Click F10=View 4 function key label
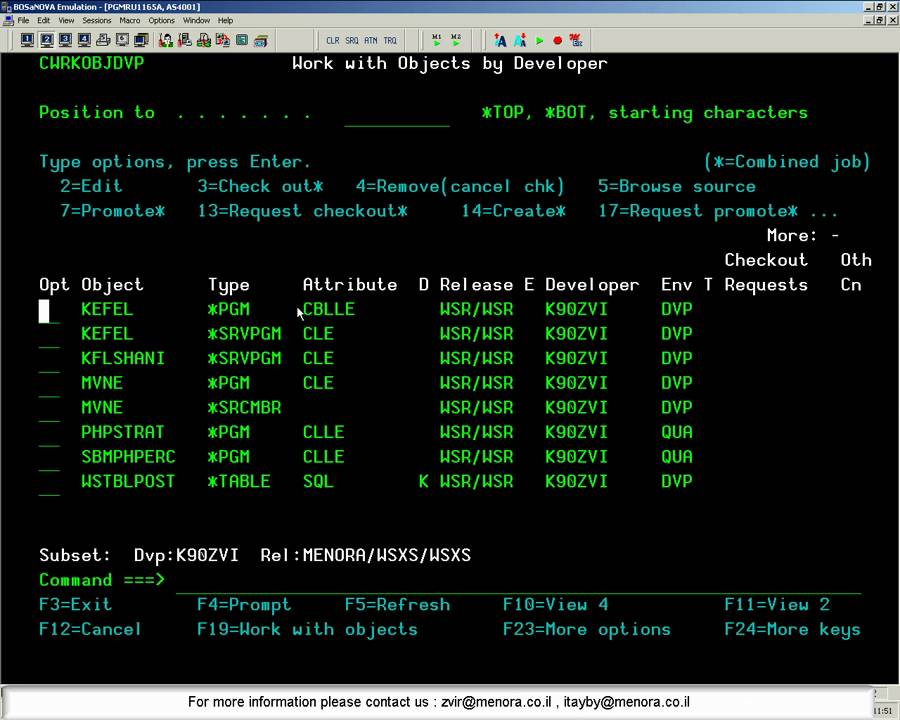Image resolution: width=900 pixels, height=720 pixels. [x=556, y=605]
